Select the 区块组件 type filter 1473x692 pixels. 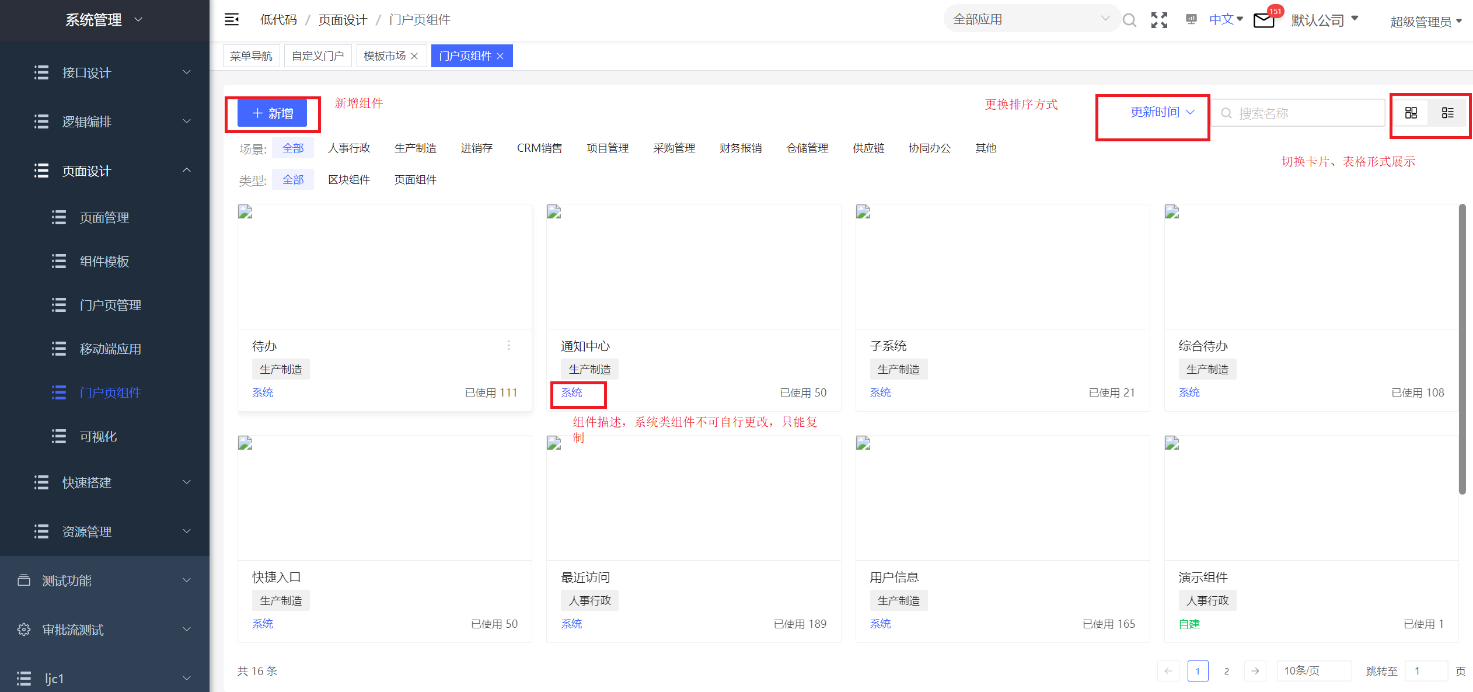point(349,180)
